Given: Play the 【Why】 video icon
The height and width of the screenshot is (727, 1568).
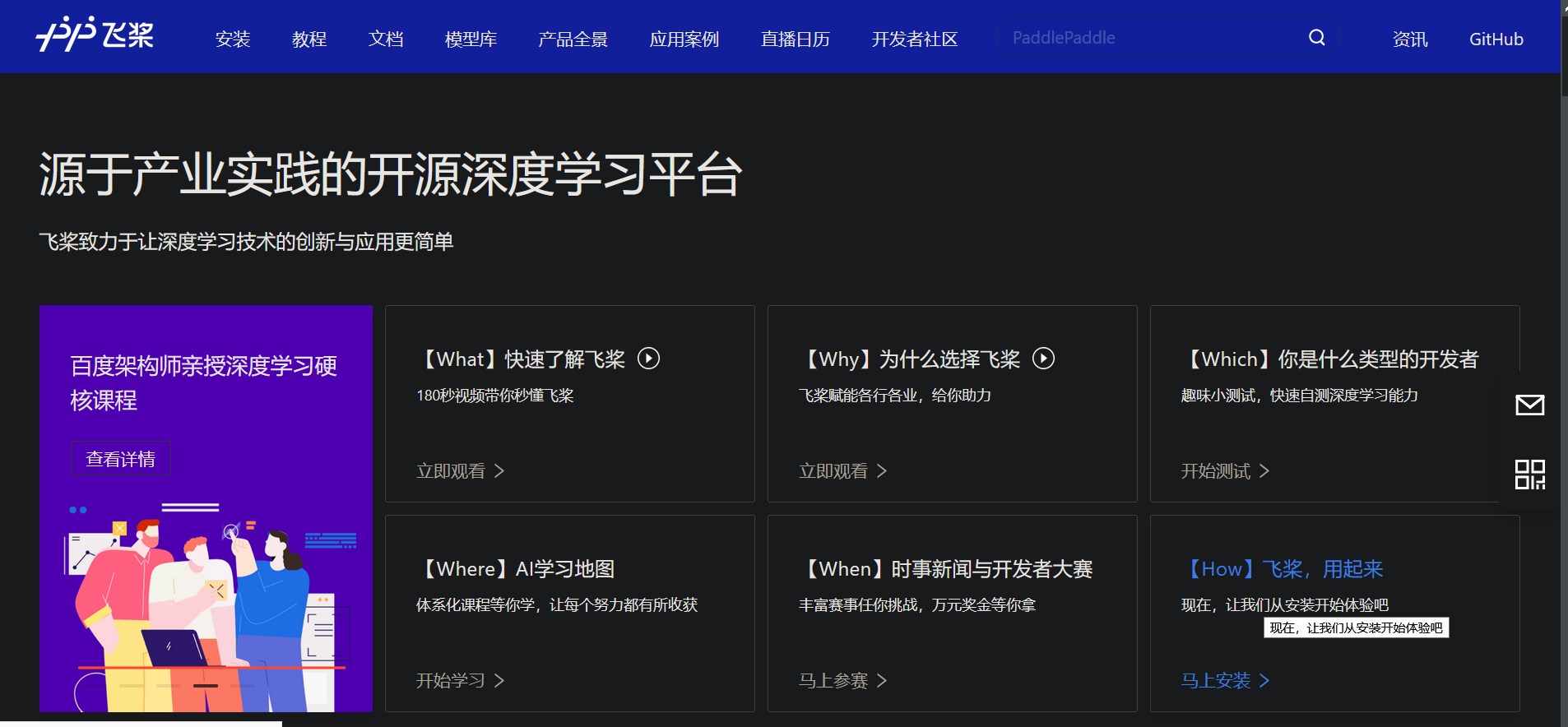Looking at the screenshot, I should (1043, 359).
